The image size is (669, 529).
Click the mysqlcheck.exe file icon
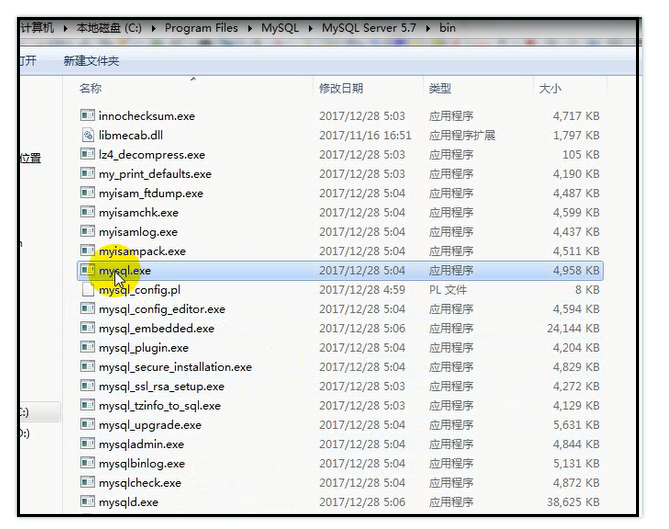click(x=87, y=482)
